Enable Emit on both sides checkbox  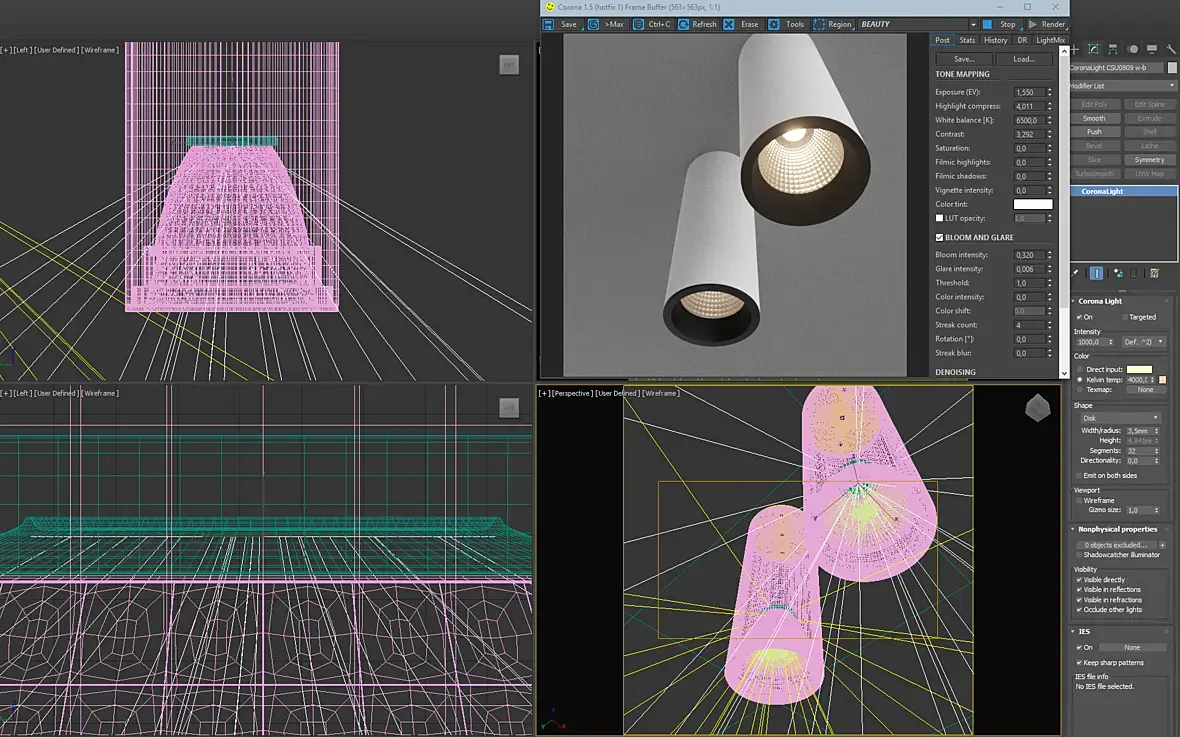coord(1079,476)
